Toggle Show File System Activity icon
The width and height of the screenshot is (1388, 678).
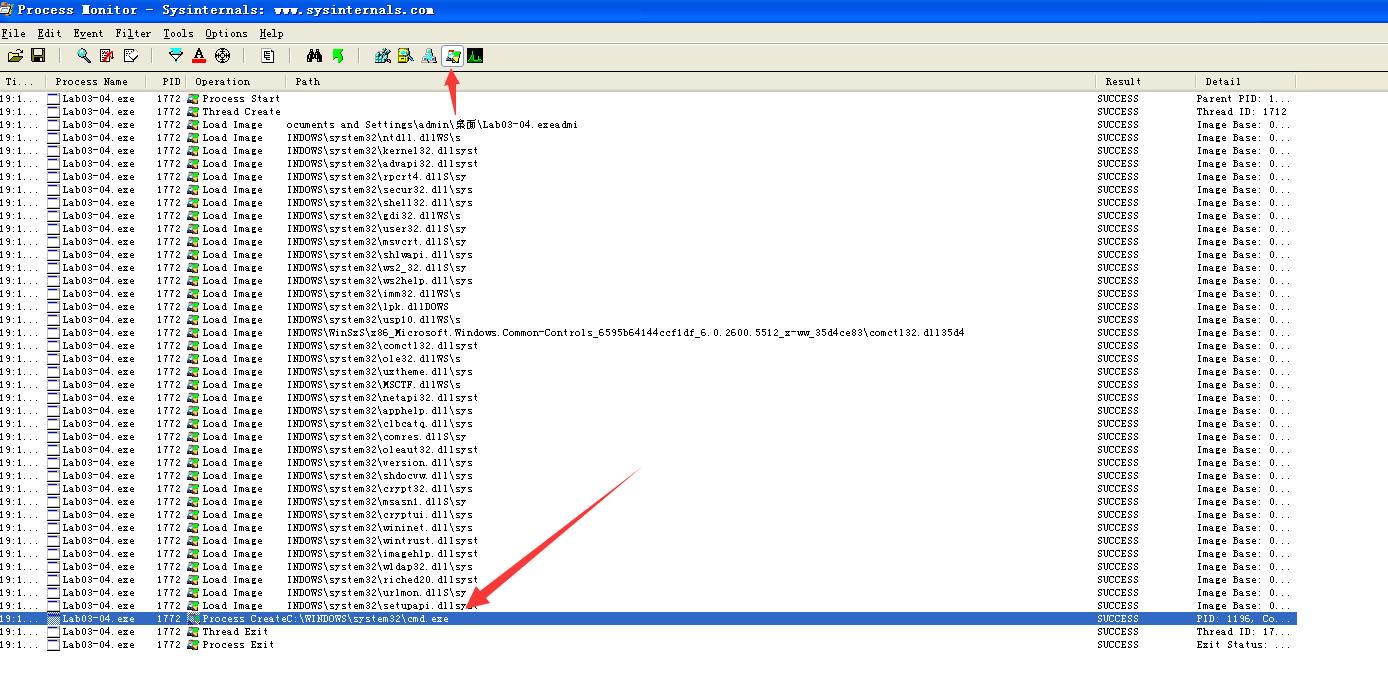[x=406, y=56]
